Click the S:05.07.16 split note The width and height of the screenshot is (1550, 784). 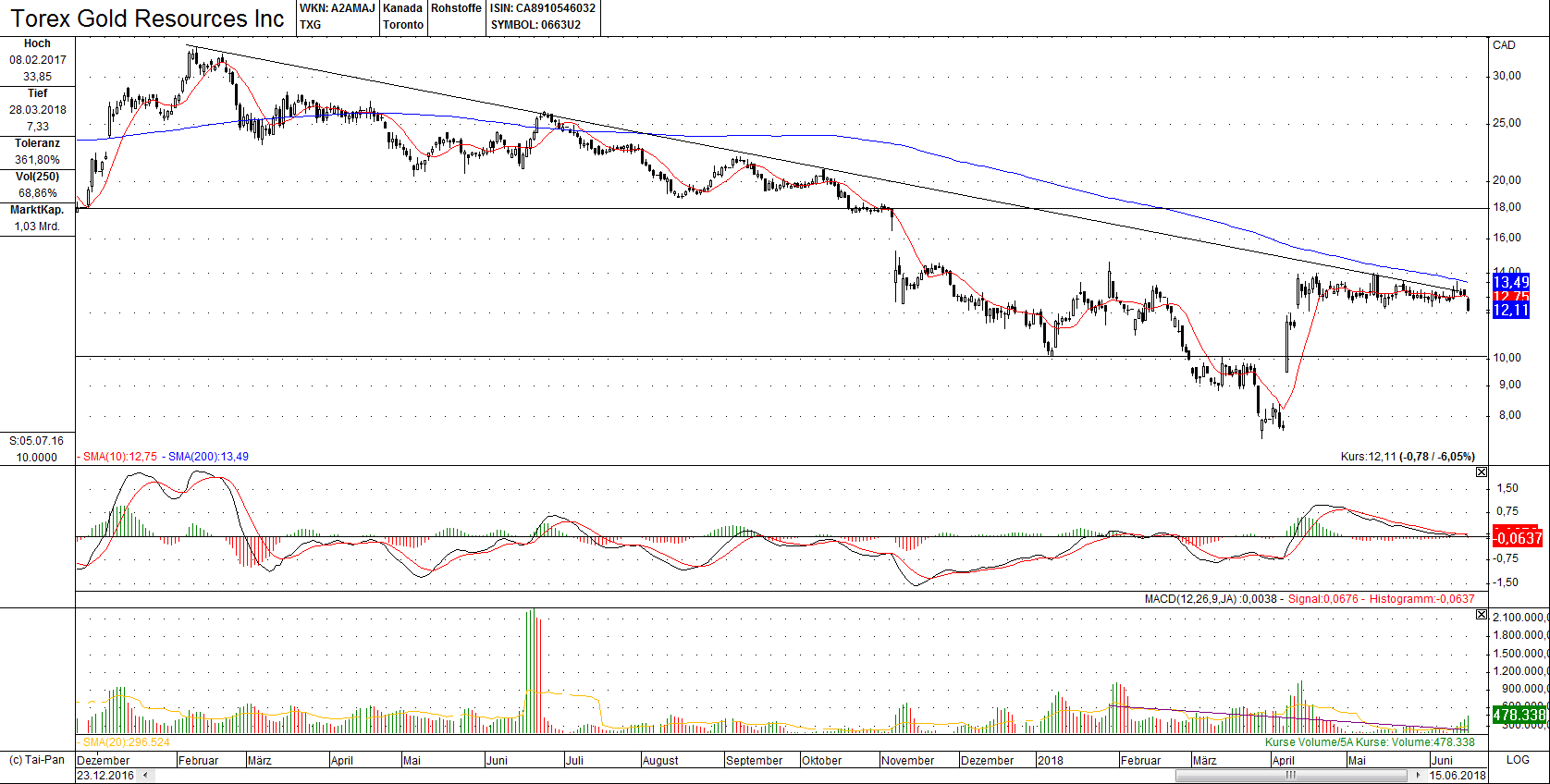(x=37, y=441)
